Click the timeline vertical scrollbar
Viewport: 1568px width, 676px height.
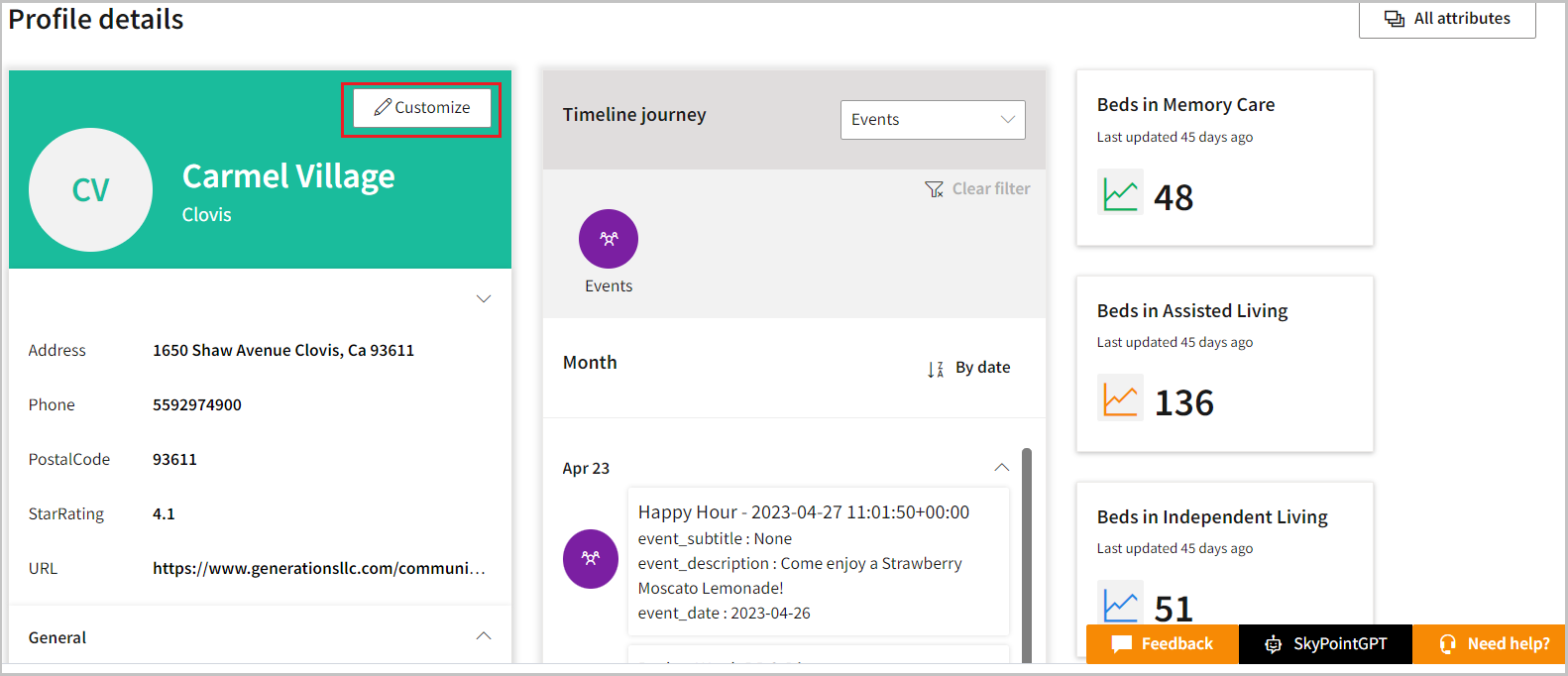click(x=1027, y=555)
